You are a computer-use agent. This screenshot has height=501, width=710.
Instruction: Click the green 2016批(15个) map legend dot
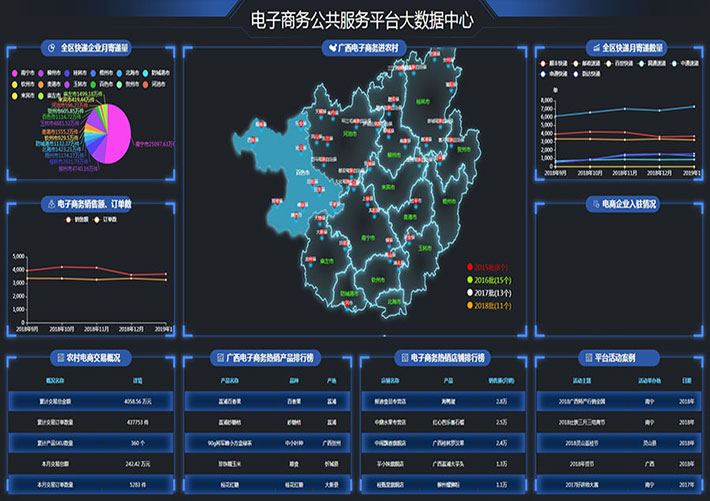tap(470, 280)
